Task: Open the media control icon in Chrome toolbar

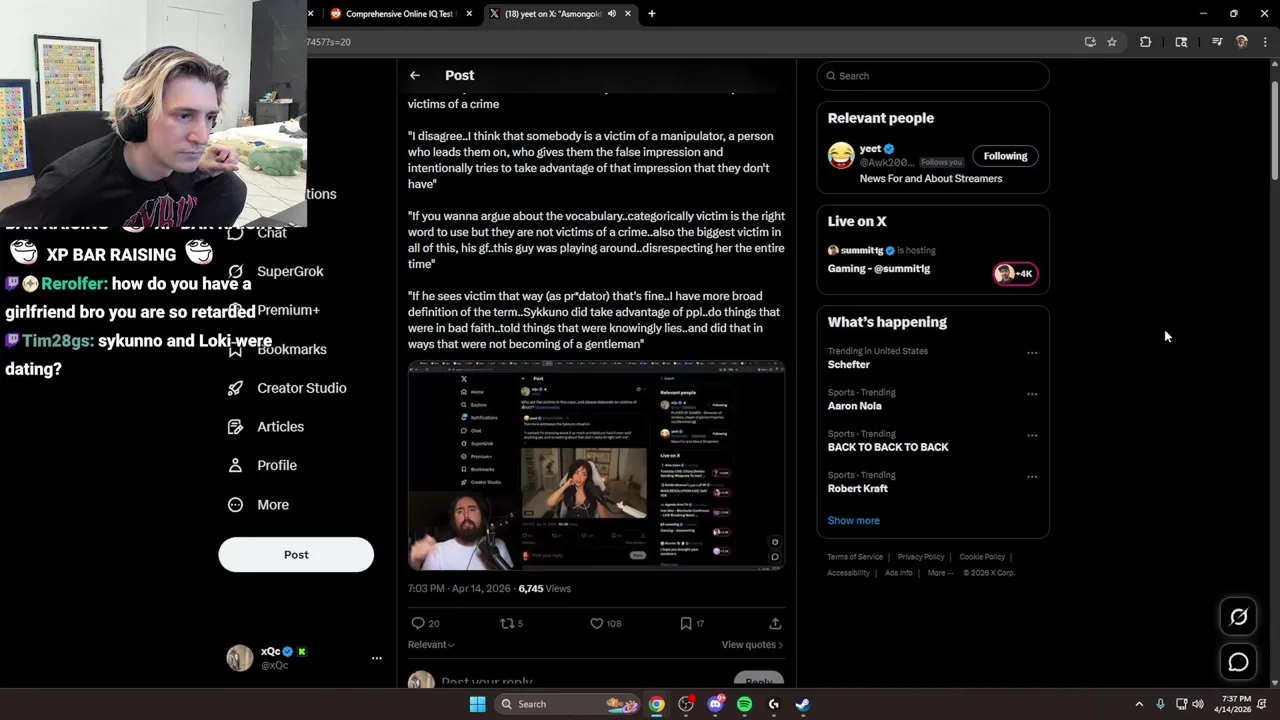Action: point(1217,42)
